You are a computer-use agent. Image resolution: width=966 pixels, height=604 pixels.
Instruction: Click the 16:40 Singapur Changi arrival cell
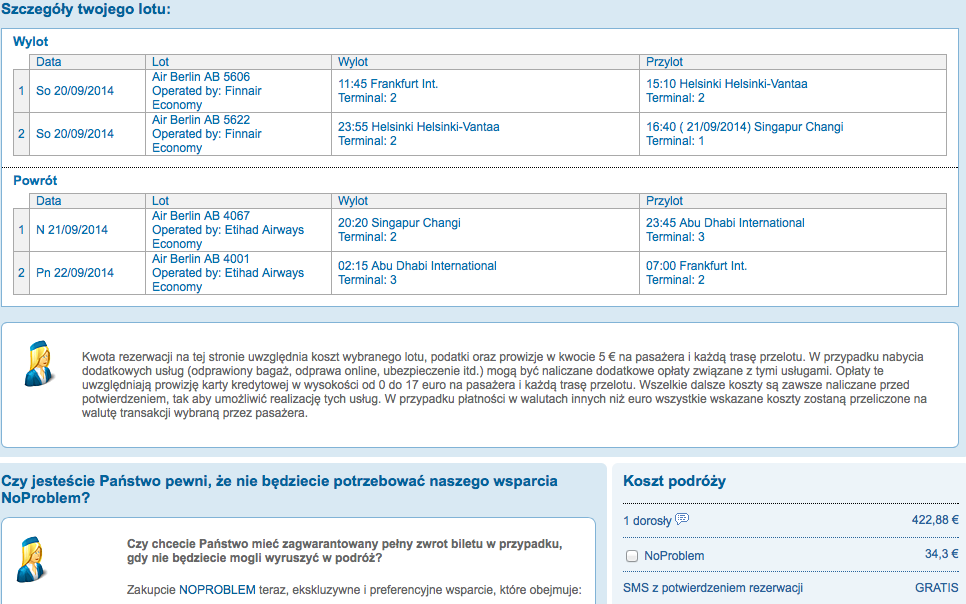(793, 134)
